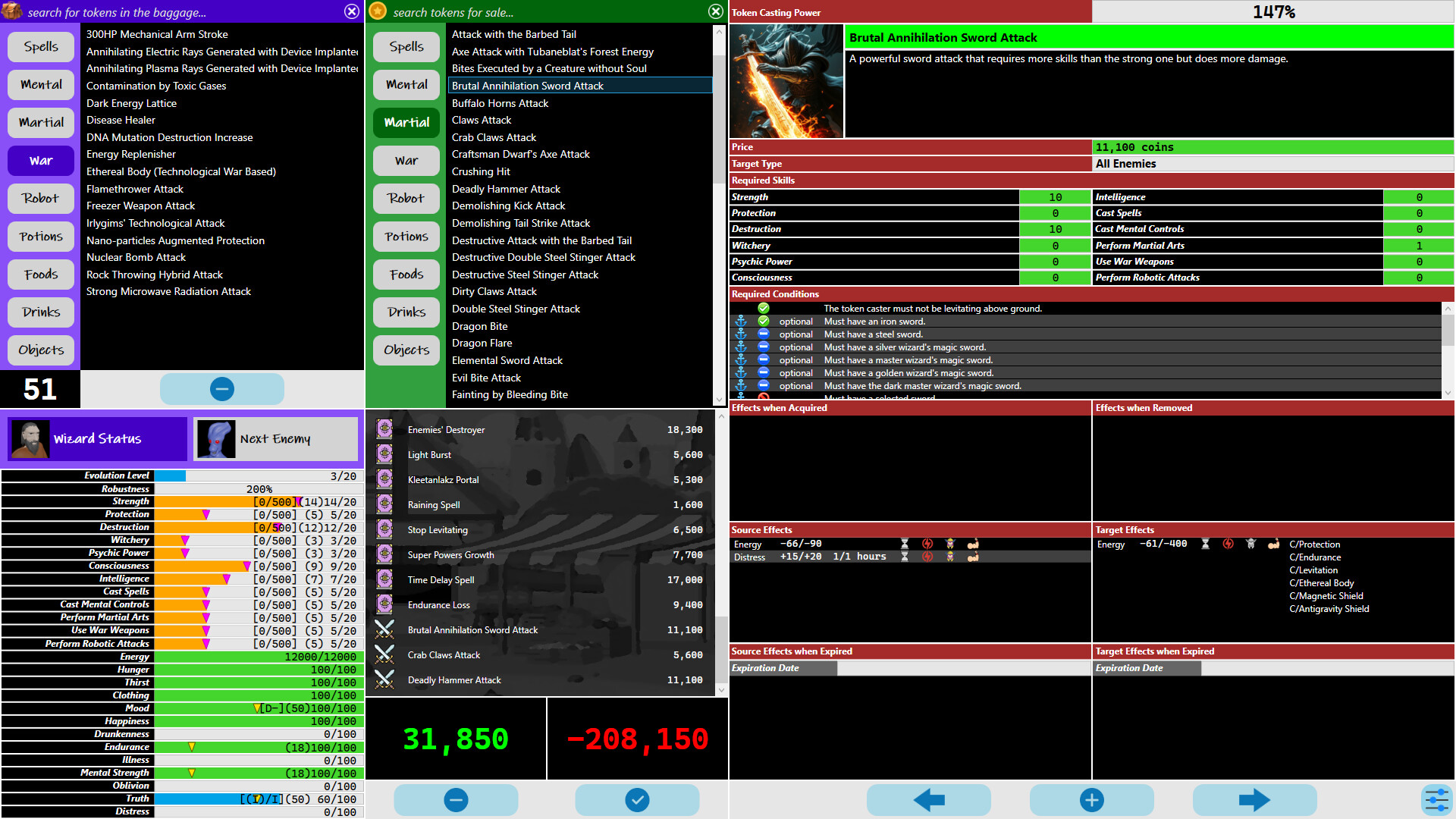Click the blue slider below the baggage list
Viewport: 1456px width, 819px height.
click(x=221, y=388)
